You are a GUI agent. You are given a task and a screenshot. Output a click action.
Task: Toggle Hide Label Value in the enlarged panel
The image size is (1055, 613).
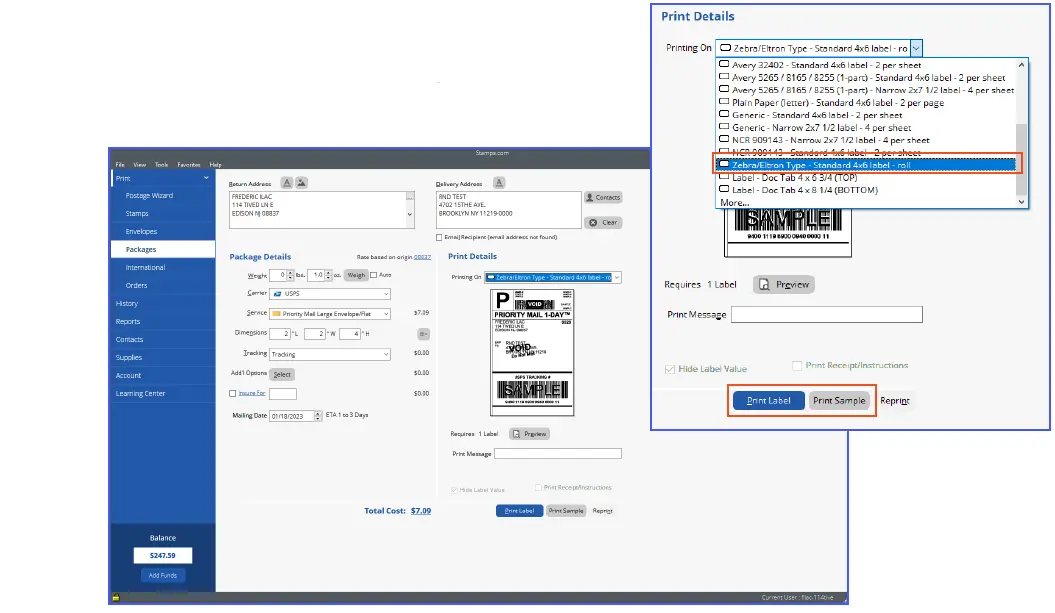[x=669, y=369]
